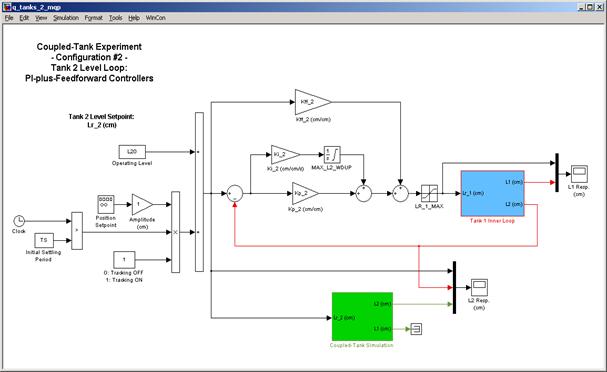
Task: Select the Position Setpoint signal generator
Action: (105, 204)
